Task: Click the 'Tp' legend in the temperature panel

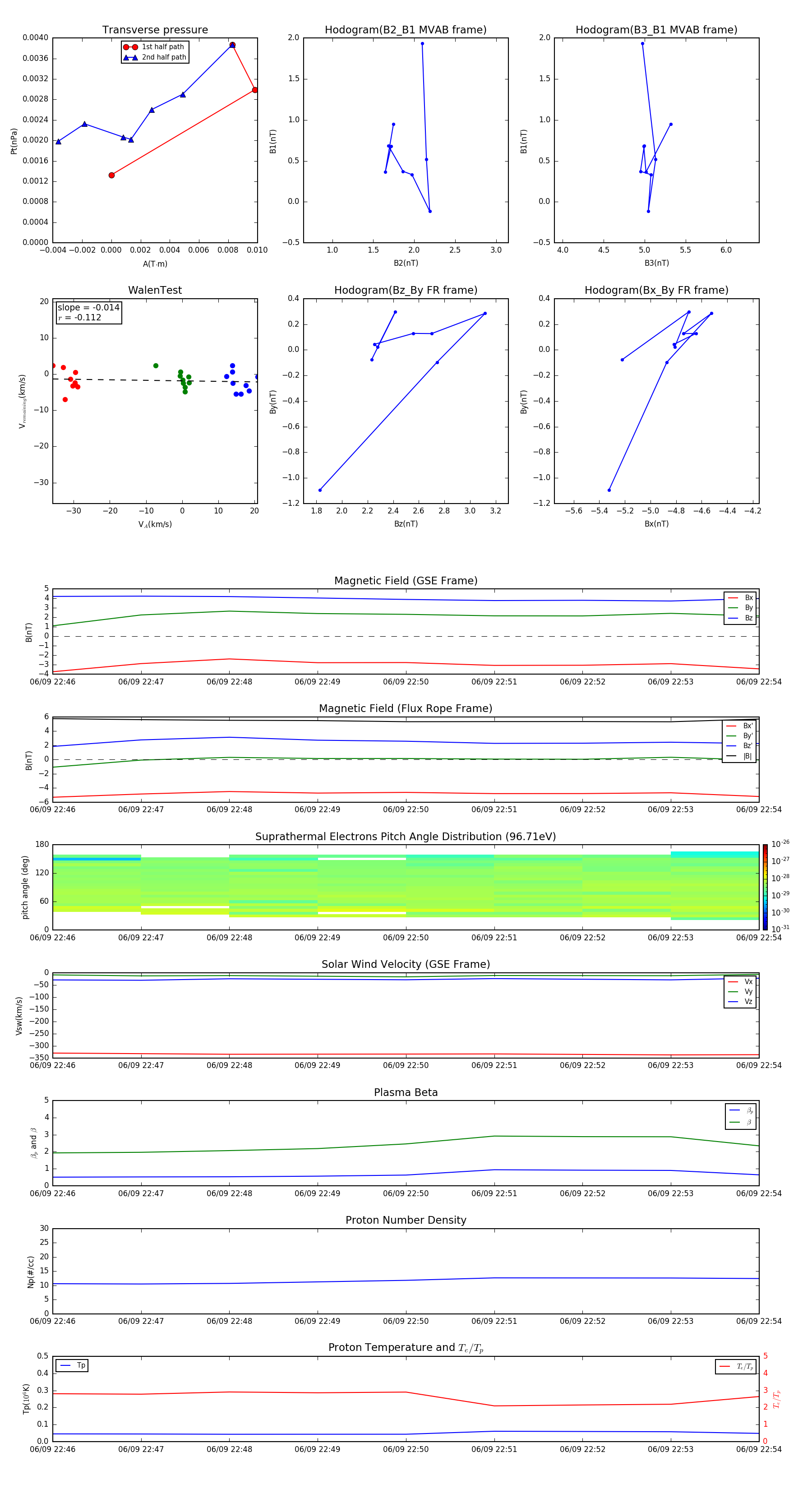Action: coord(72,1365)
